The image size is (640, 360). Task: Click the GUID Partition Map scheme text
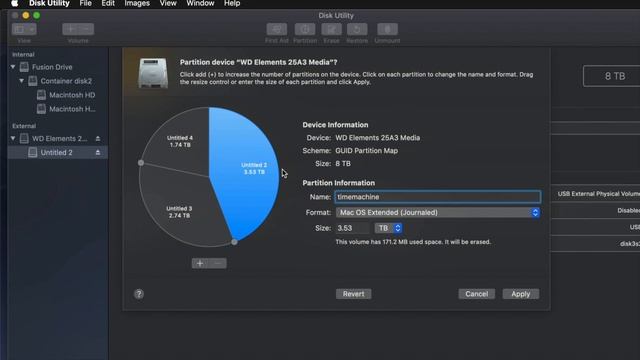click(x=367, y=151)
